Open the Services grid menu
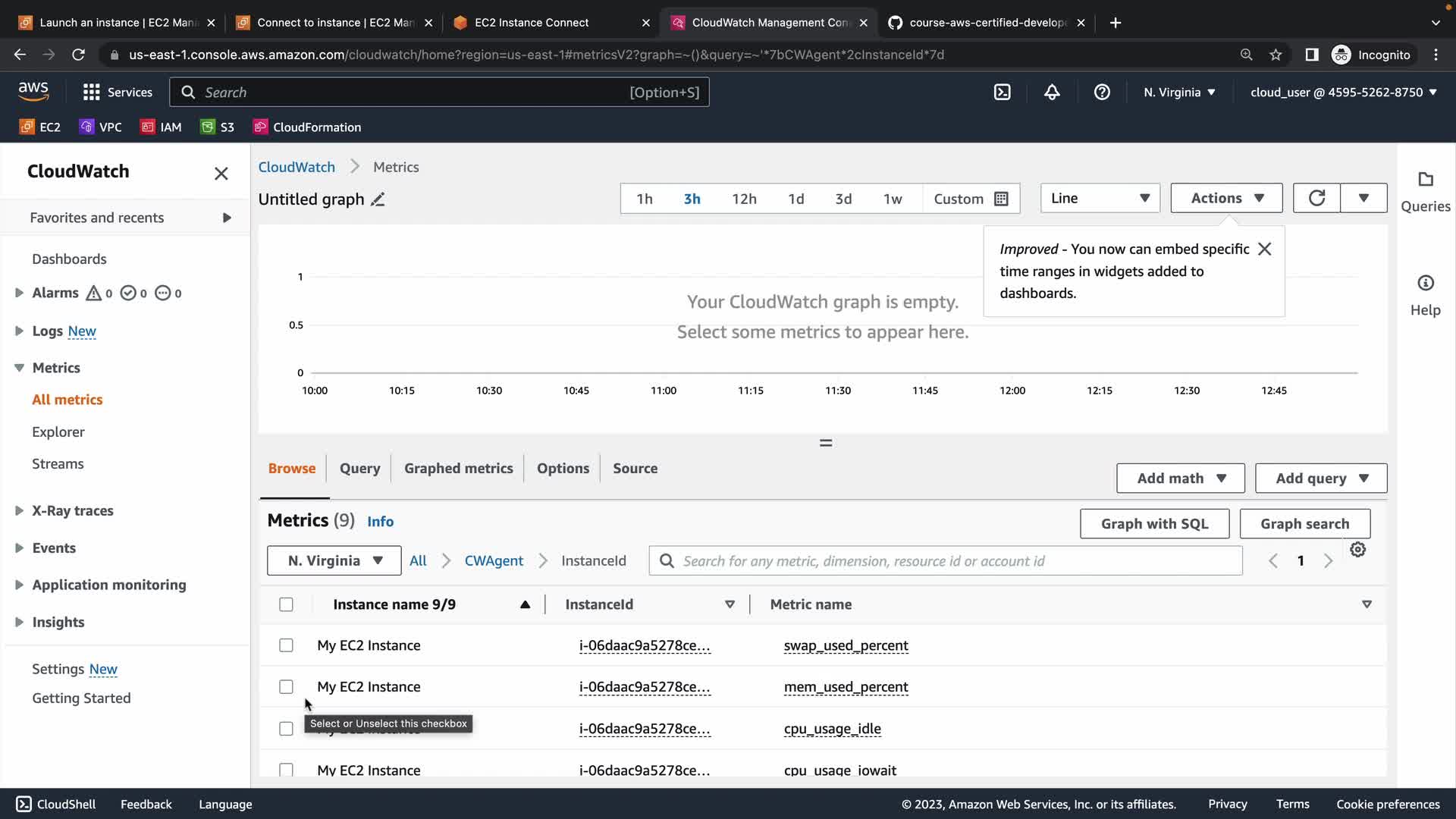The width and height of the screenshot is (1456, 819). [92, 93]
